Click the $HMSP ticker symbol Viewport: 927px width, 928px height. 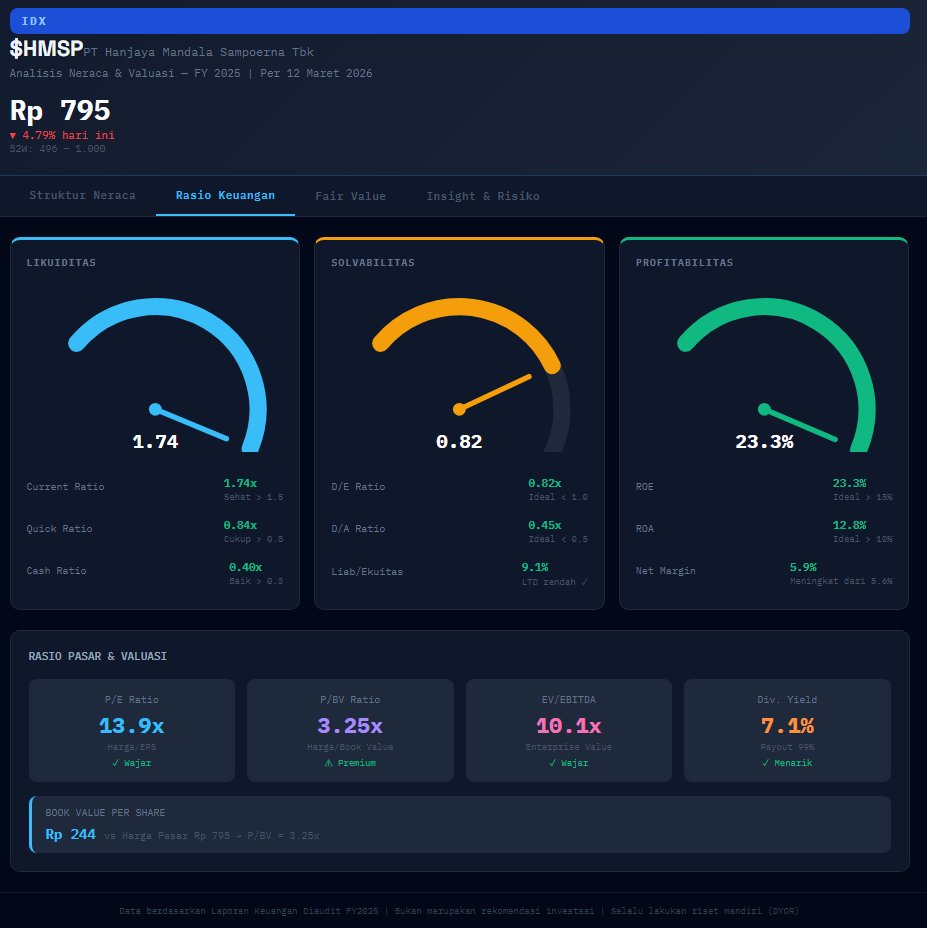[46, 49]
